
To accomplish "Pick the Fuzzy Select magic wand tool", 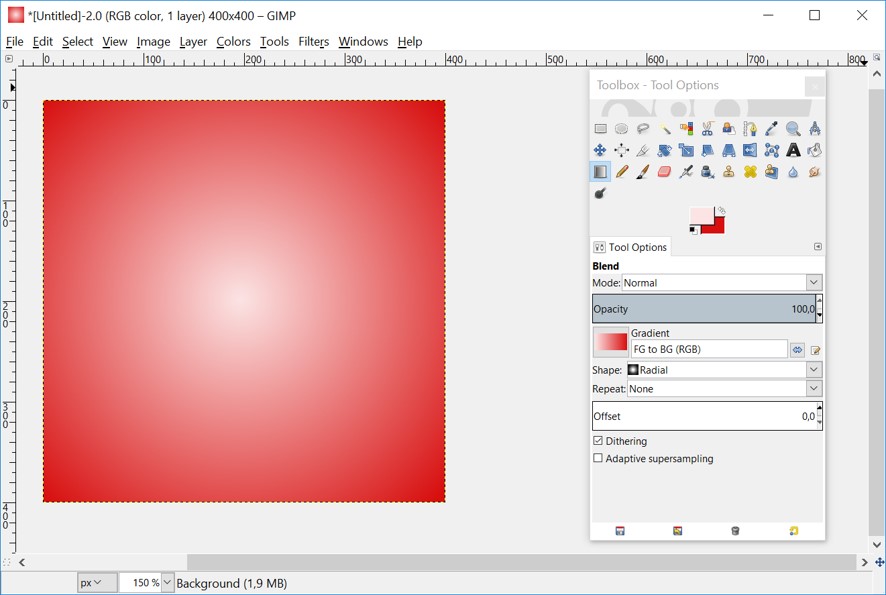I will coord(664,129).
